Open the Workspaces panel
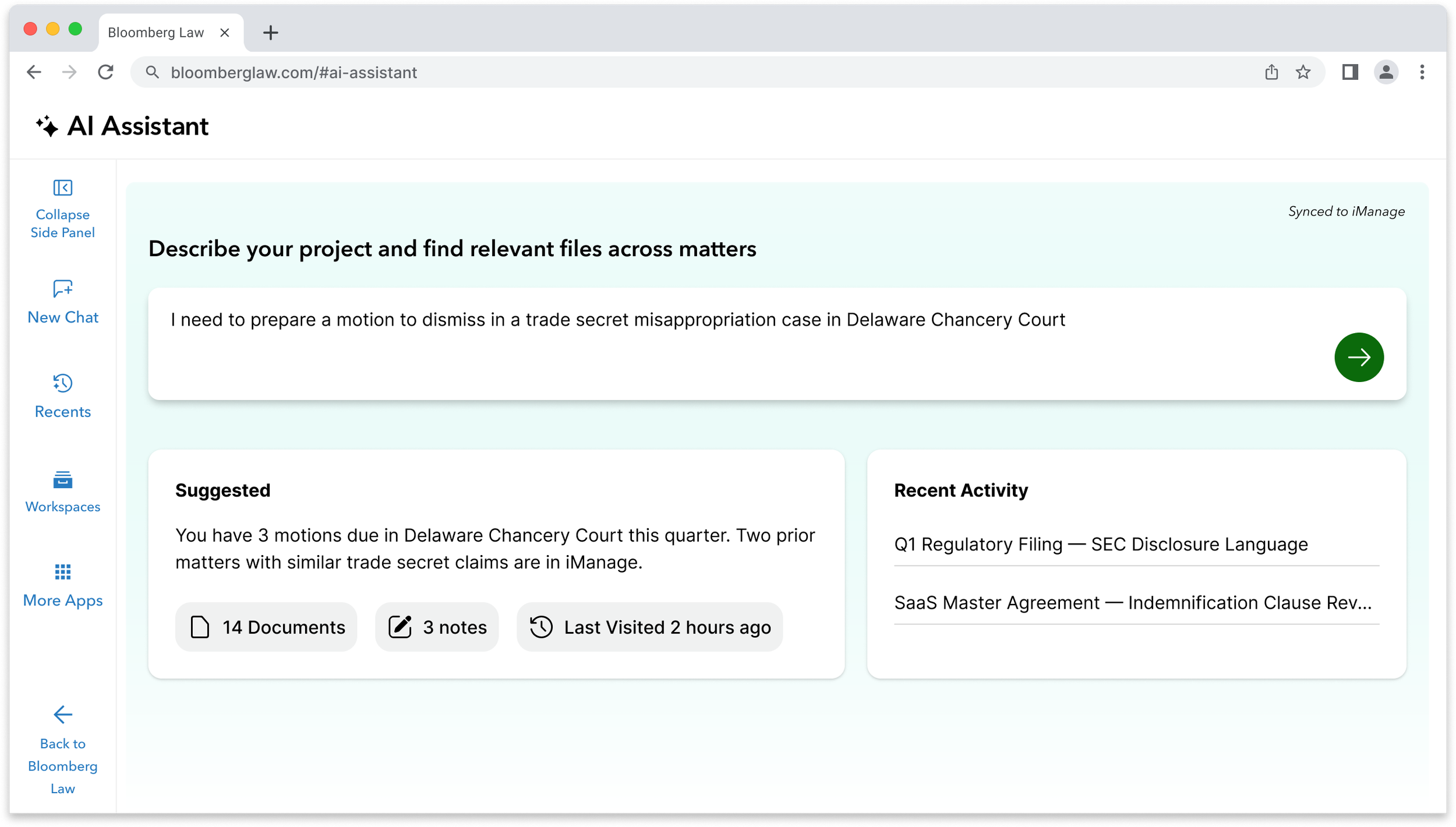Viewport: 1456px width, 827px height. click(x=62, y=492)
